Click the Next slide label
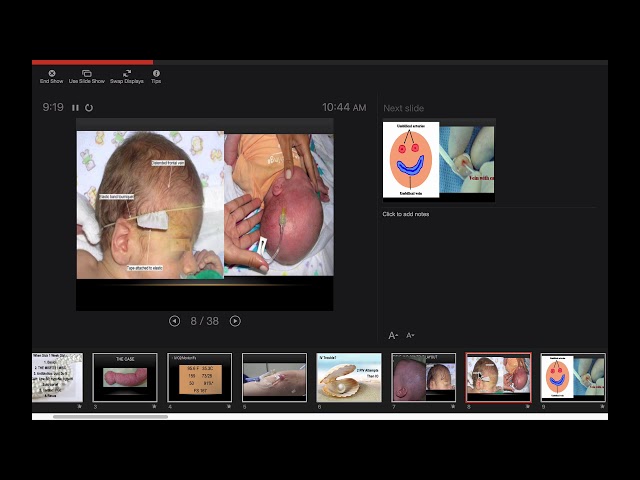Image resolution: width=640 pixels, height=480 pixels. tap(403, 108)
